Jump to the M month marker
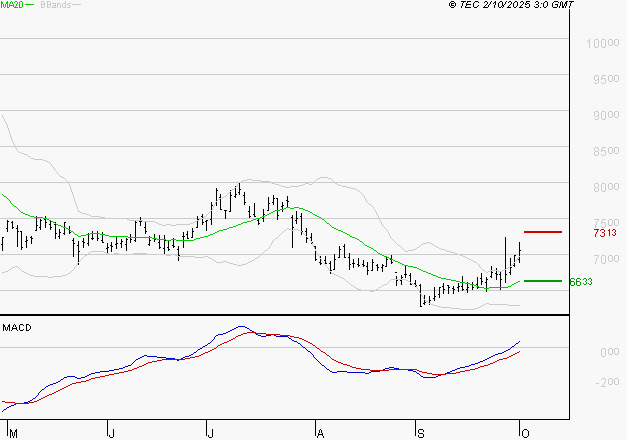 pos(11,432)
